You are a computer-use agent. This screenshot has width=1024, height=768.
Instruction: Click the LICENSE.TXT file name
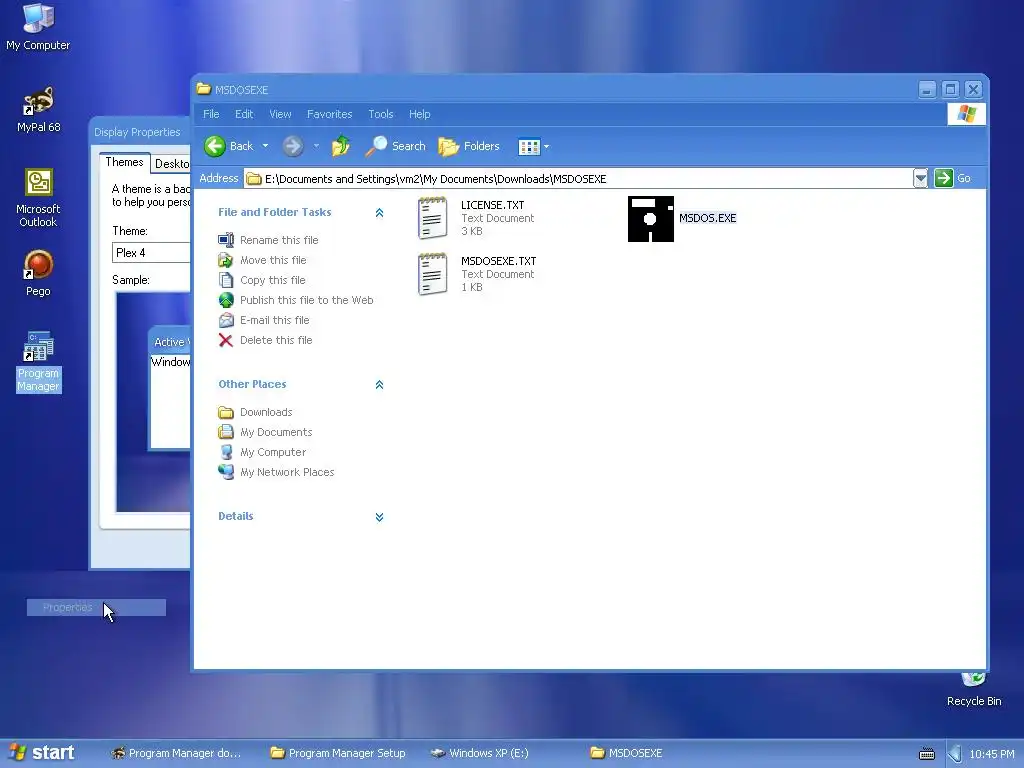pyautogui.click(x=492, y=205)
